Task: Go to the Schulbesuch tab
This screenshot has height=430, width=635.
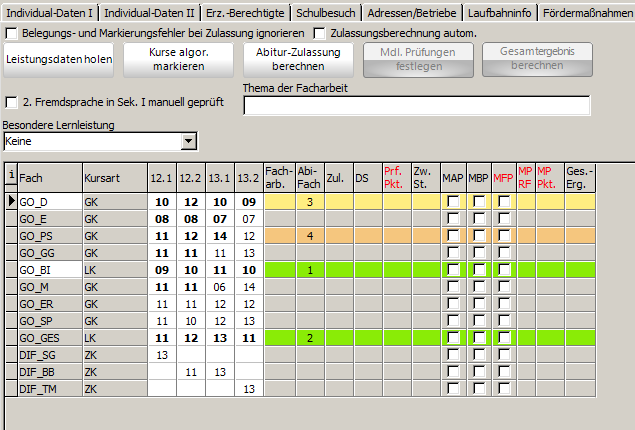Action: point(326,13)
